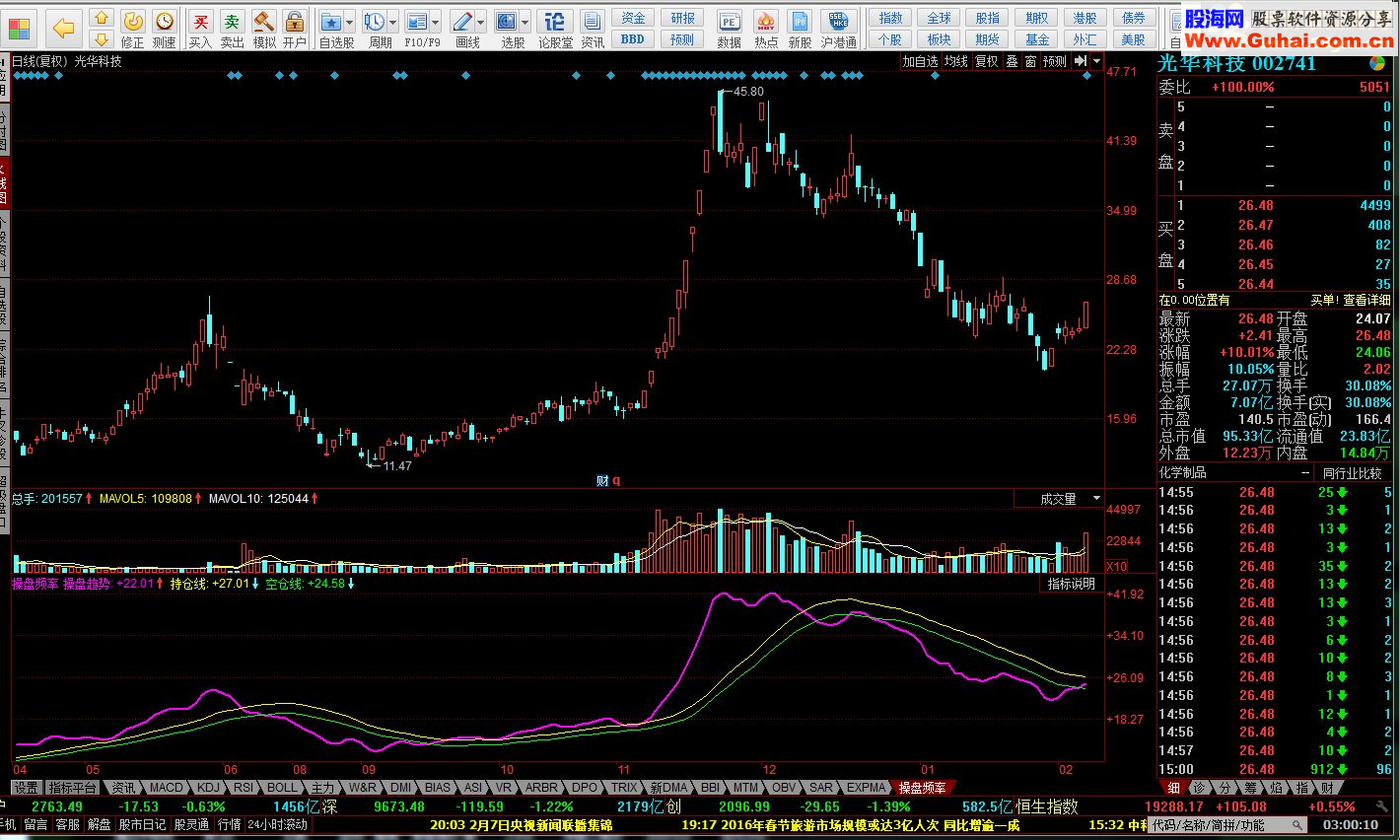The width and height of the screenshot is (1400, 840).
Task: Click the 化学制品 industry label
Action: (1183, 473)
